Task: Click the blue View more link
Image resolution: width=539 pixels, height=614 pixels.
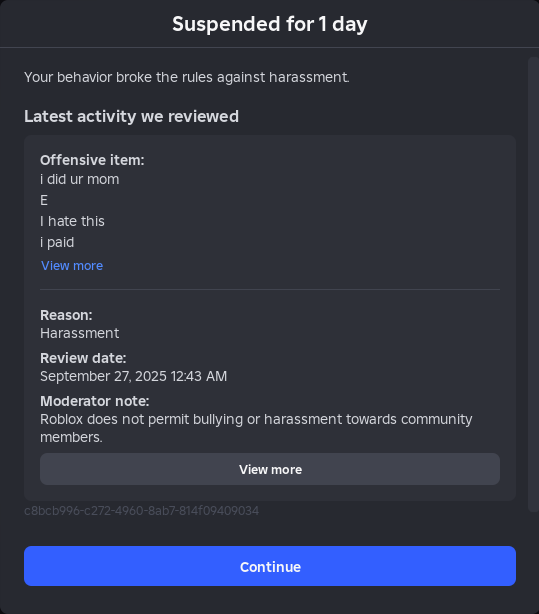Action: point(72,265)
